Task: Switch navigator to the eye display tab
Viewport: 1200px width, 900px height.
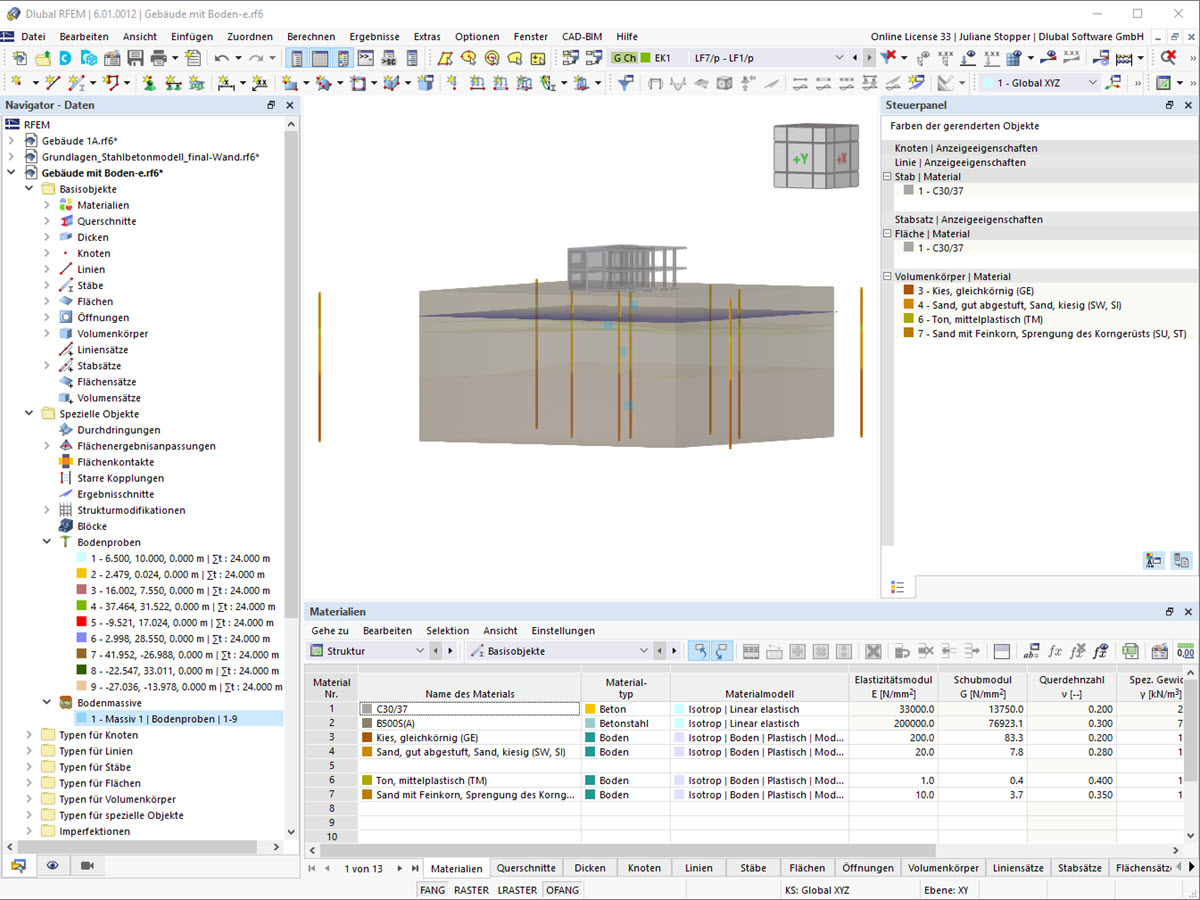Action: point(52,865)
